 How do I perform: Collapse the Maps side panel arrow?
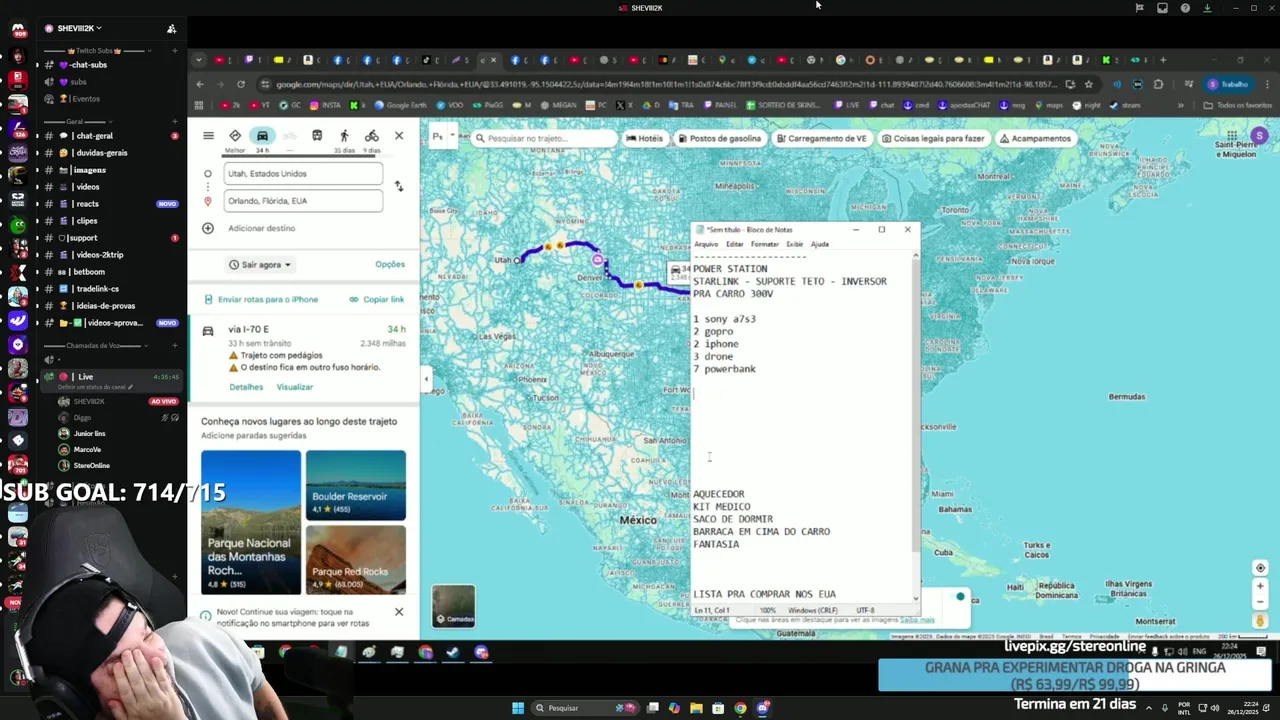426,379
